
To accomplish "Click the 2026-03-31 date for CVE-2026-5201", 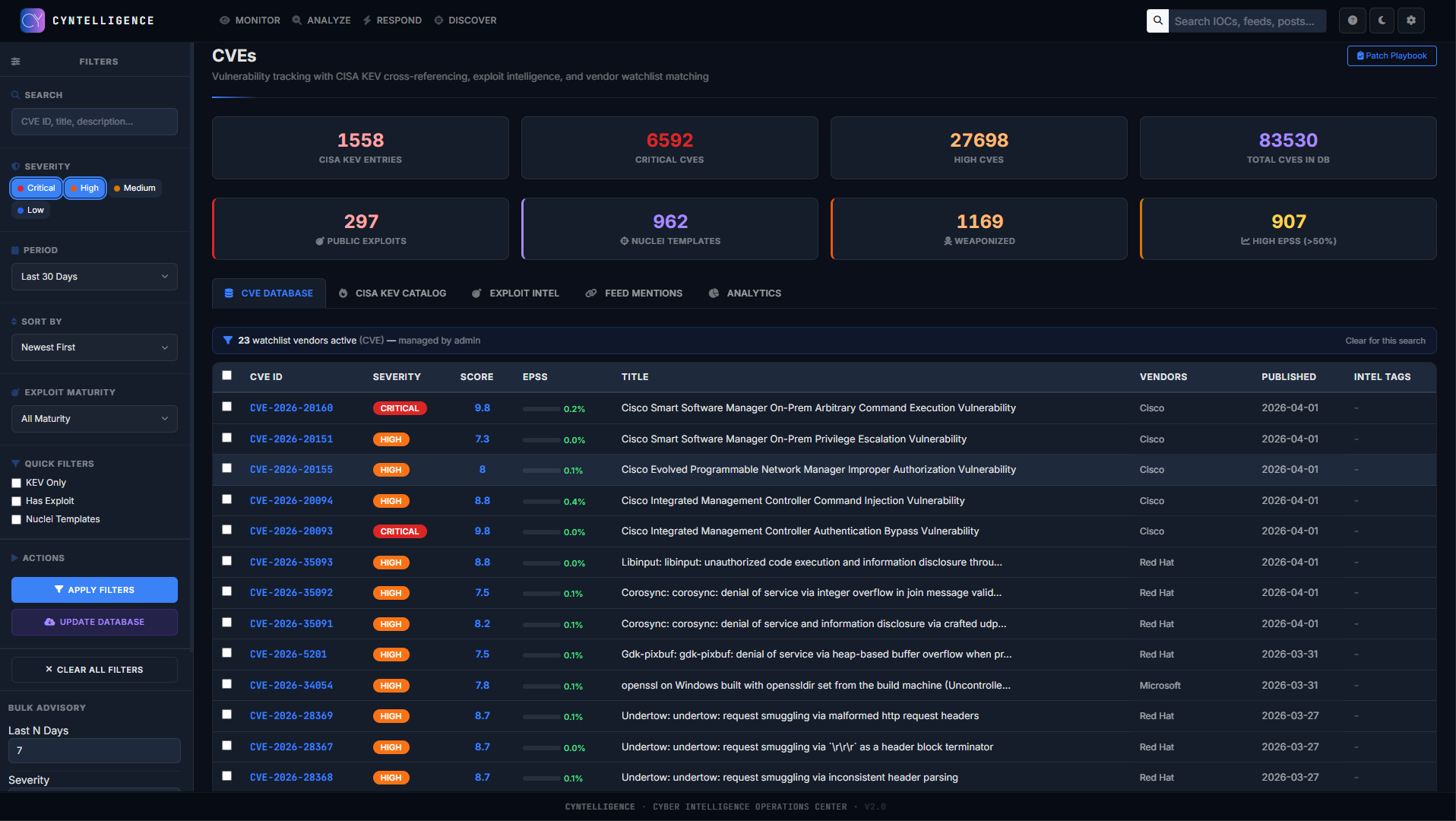I will (1290, 655).
